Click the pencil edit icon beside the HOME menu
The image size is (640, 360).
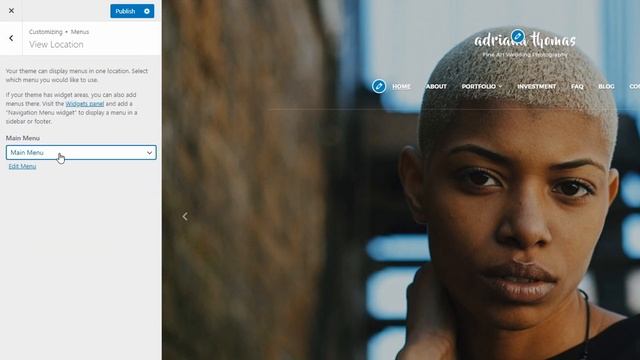click(379, 86)
